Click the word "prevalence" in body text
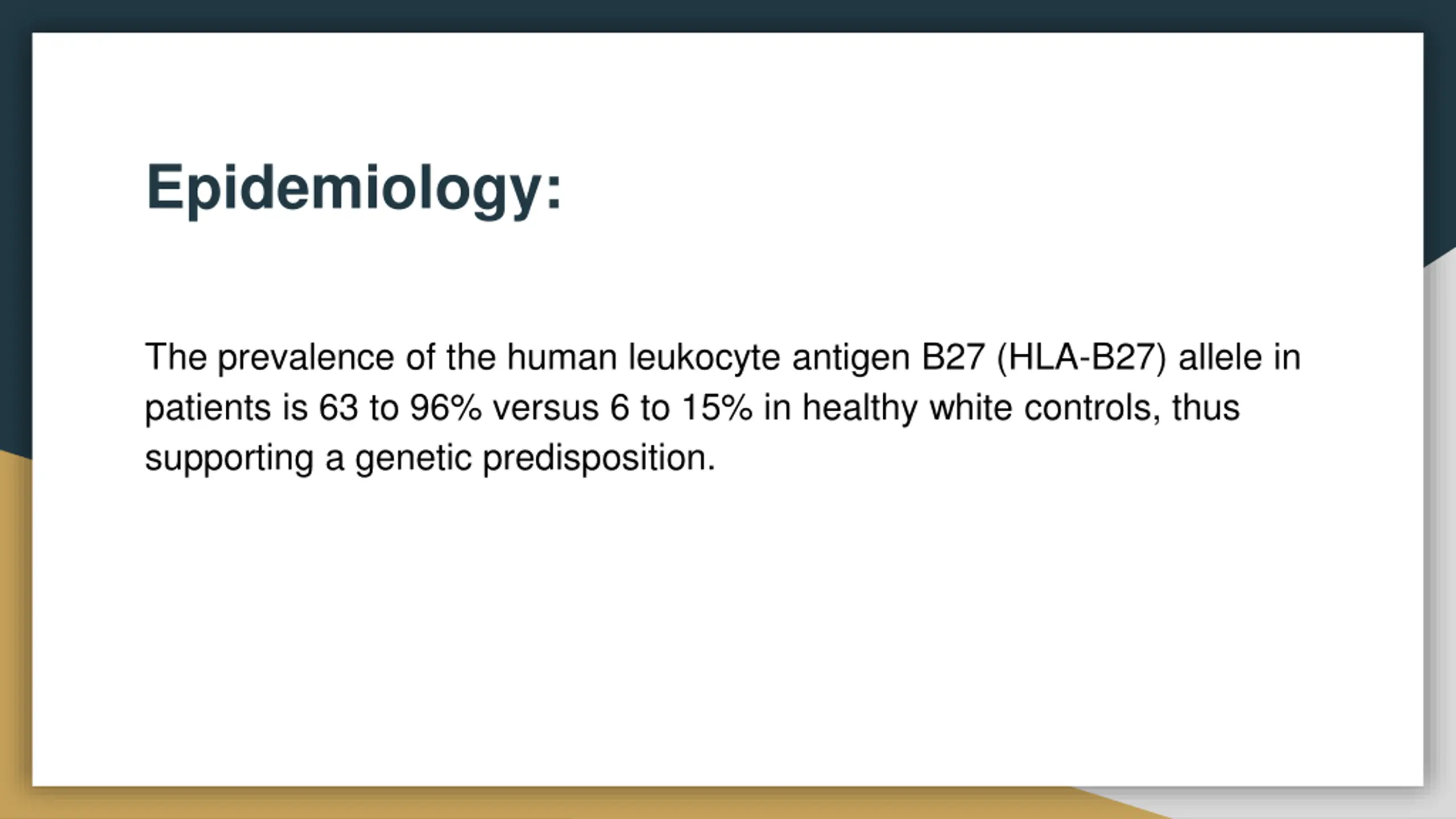Image resolution: width=1456 pixels, height=819 pixels. [306, 358]
